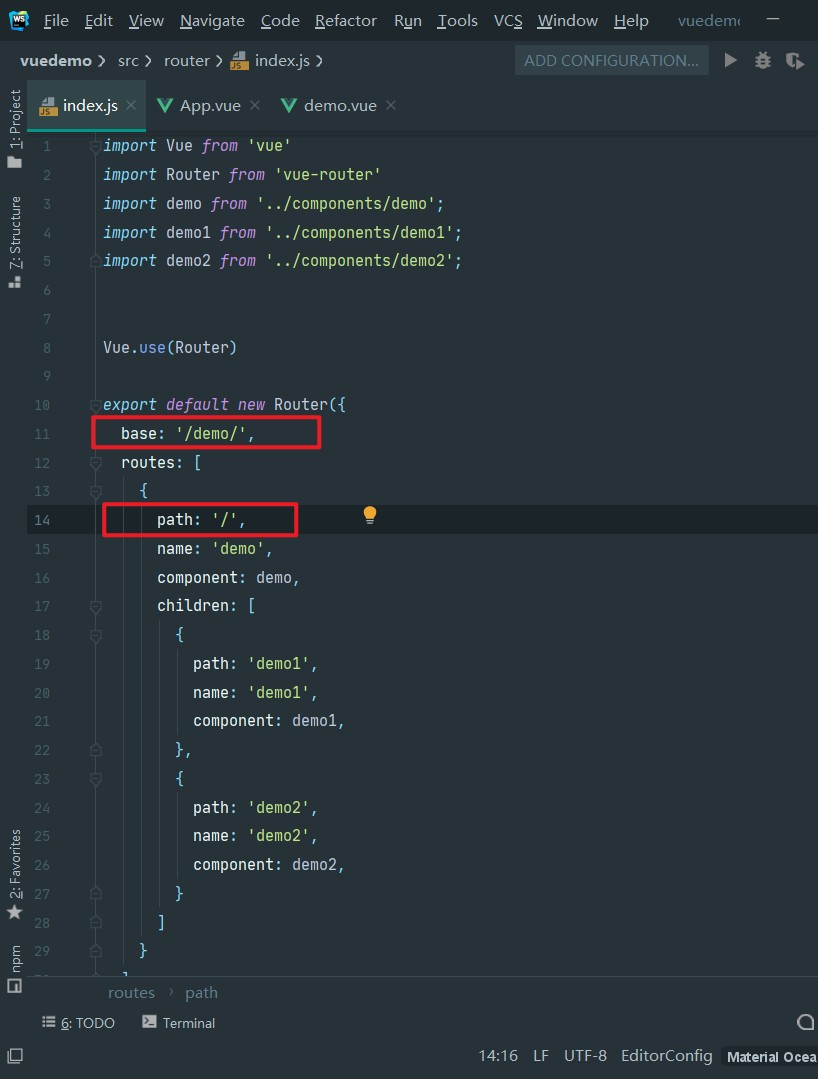Viewport: 818px width, 1079px height.
Task: Click router in the navigation breadcrumb
Action: (x=186, y=61)
